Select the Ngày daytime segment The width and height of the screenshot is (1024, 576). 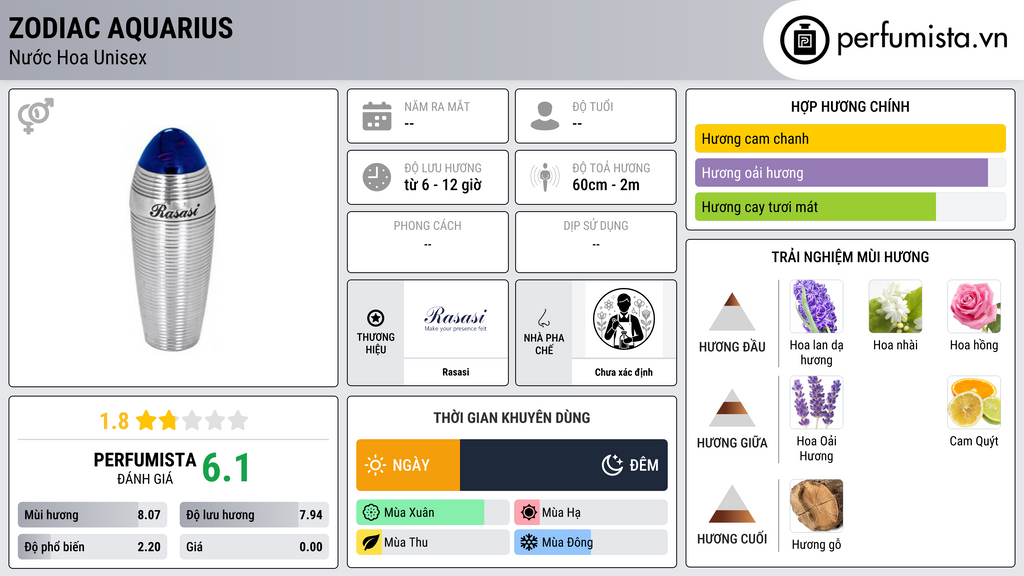[x=408, y=465]
